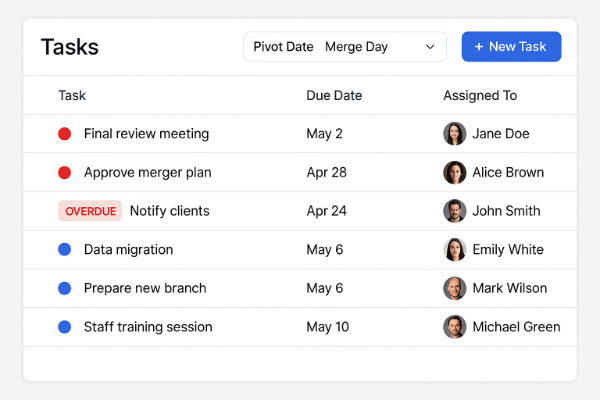Open the Notify clients task
The width and height of the screenshot is (600, 400).
(170, 211)
